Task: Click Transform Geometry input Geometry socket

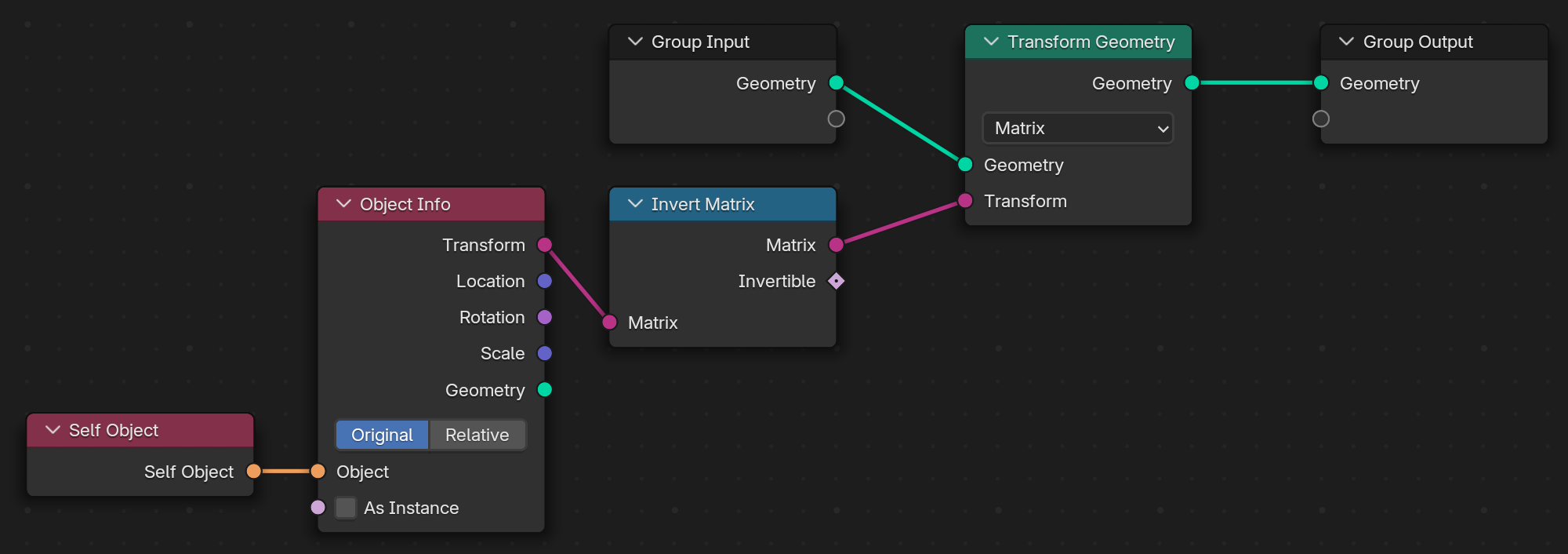Action: [x=965, y=165]
